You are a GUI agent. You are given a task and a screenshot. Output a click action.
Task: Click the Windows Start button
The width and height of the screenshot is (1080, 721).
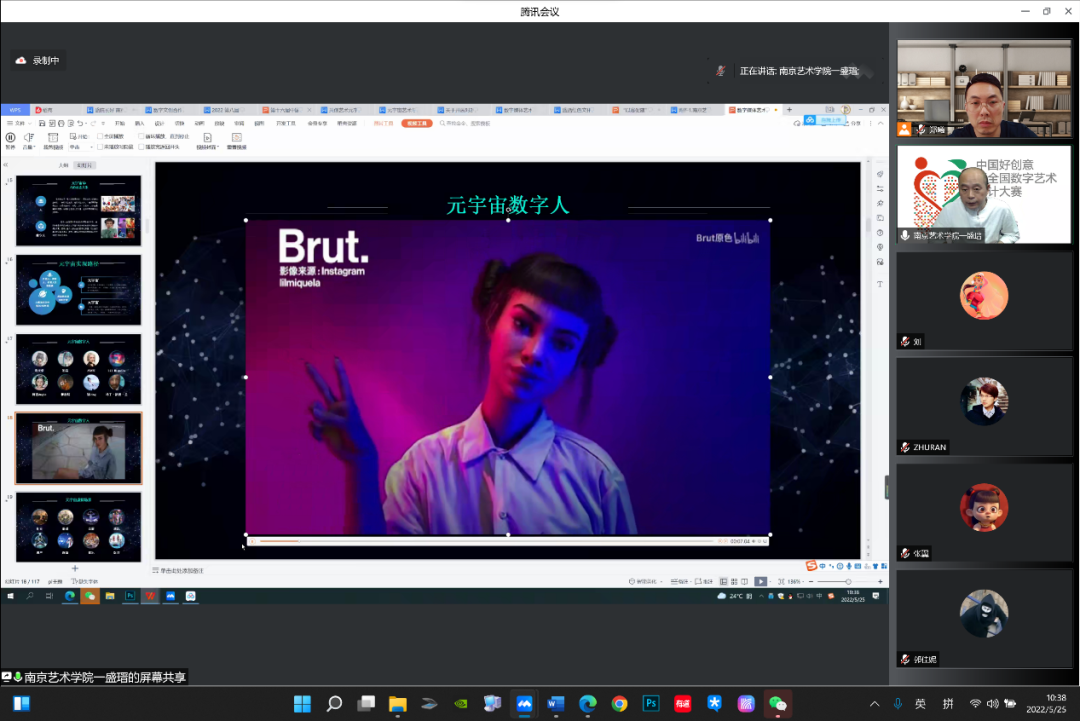pyautogui.click(x=302, y=704)
